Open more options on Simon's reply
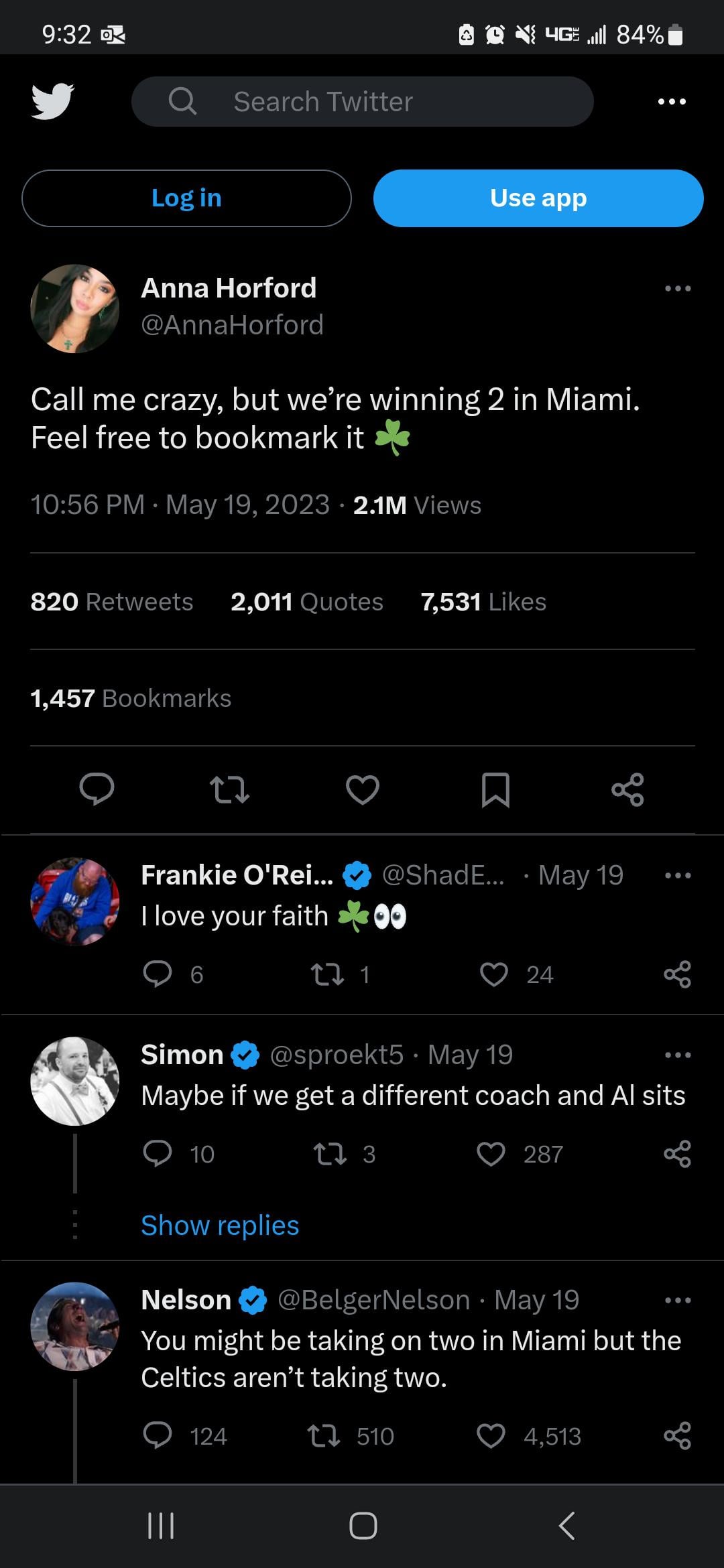Viewport: 724px width, 1568px height. tap(677, 1055)
